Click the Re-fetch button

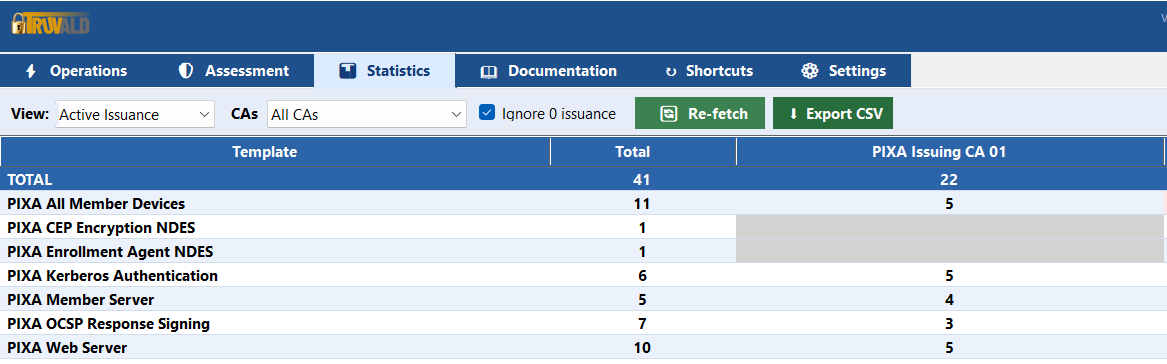point(700,114)
